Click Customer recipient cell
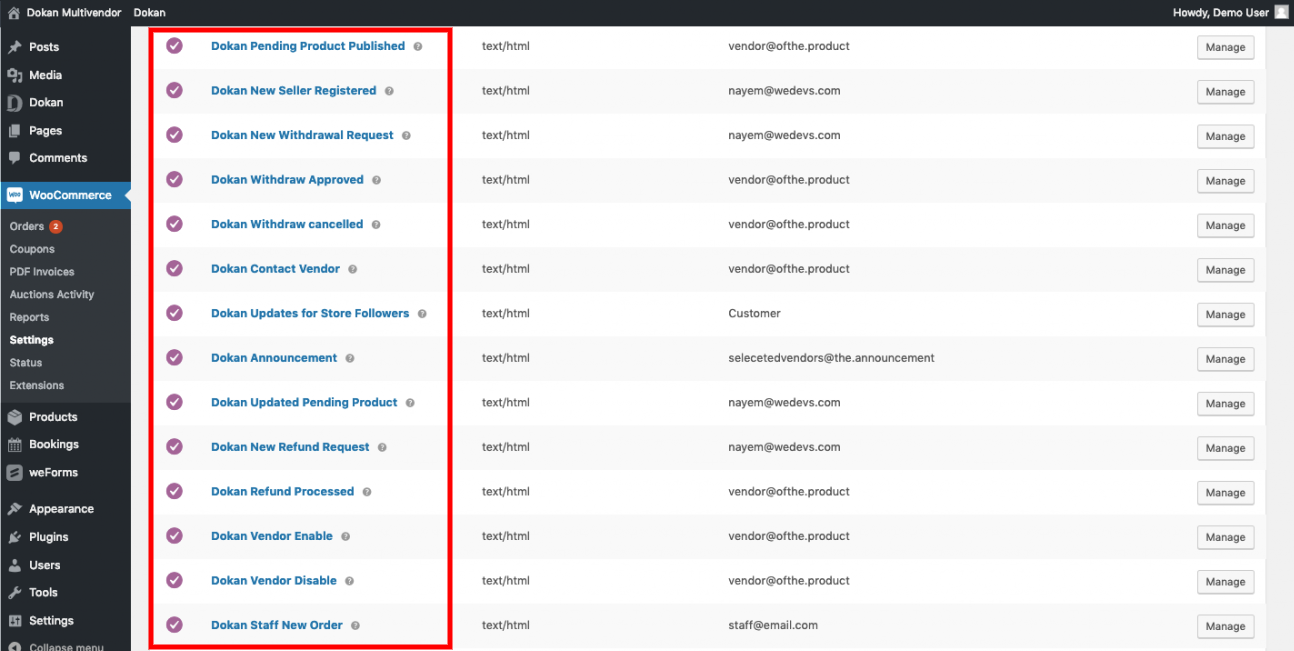1294x651 pixels. tap(755, 313)
